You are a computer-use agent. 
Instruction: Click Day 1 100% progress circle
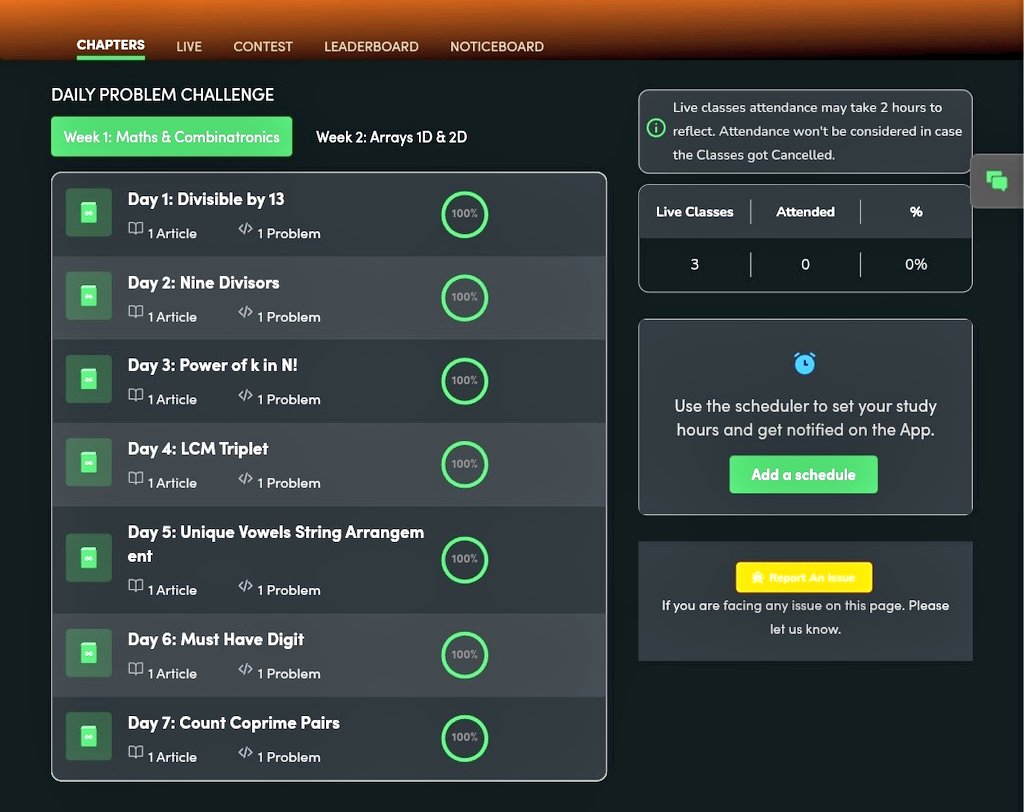pyautogui.click(x=464, y=214)
